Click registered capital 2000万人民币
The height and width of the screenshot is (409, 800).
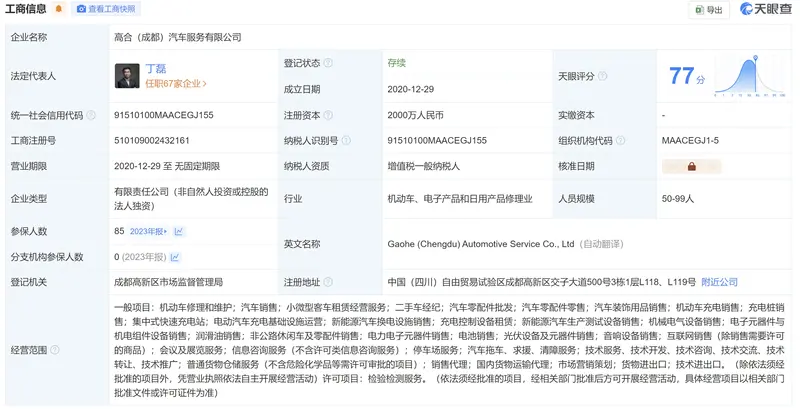click(x=415, y=115)
